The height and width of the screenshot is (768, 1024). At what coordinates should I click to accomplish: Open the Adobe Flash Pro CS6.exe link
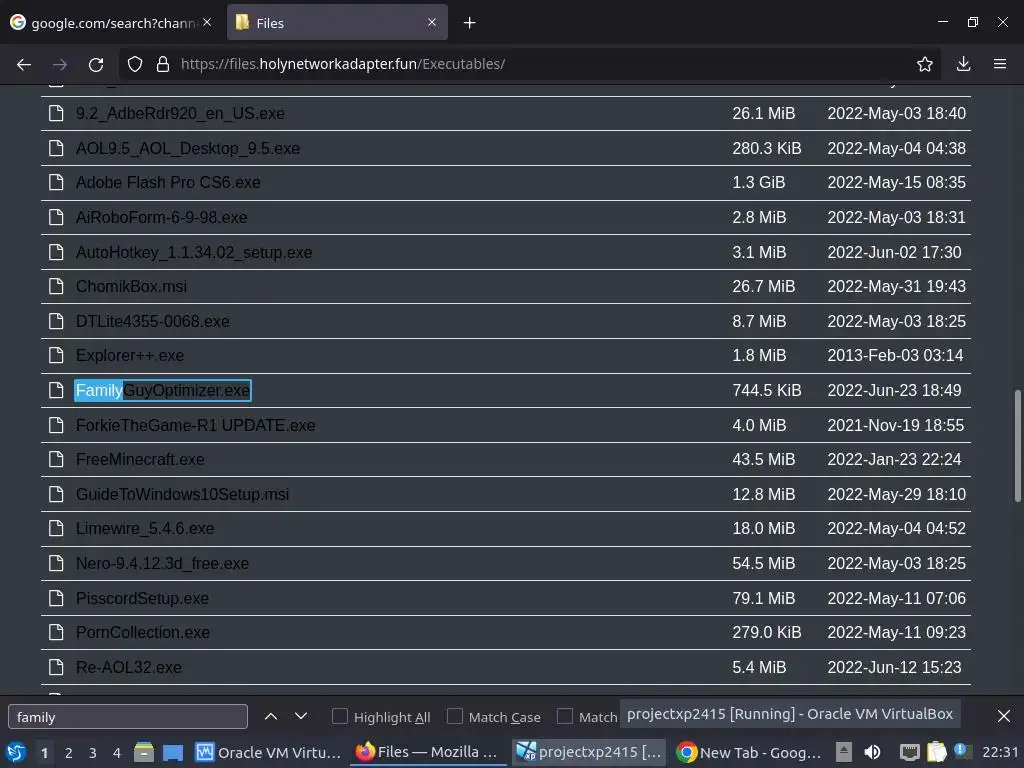pyautogui.click(x=168, y=182)
